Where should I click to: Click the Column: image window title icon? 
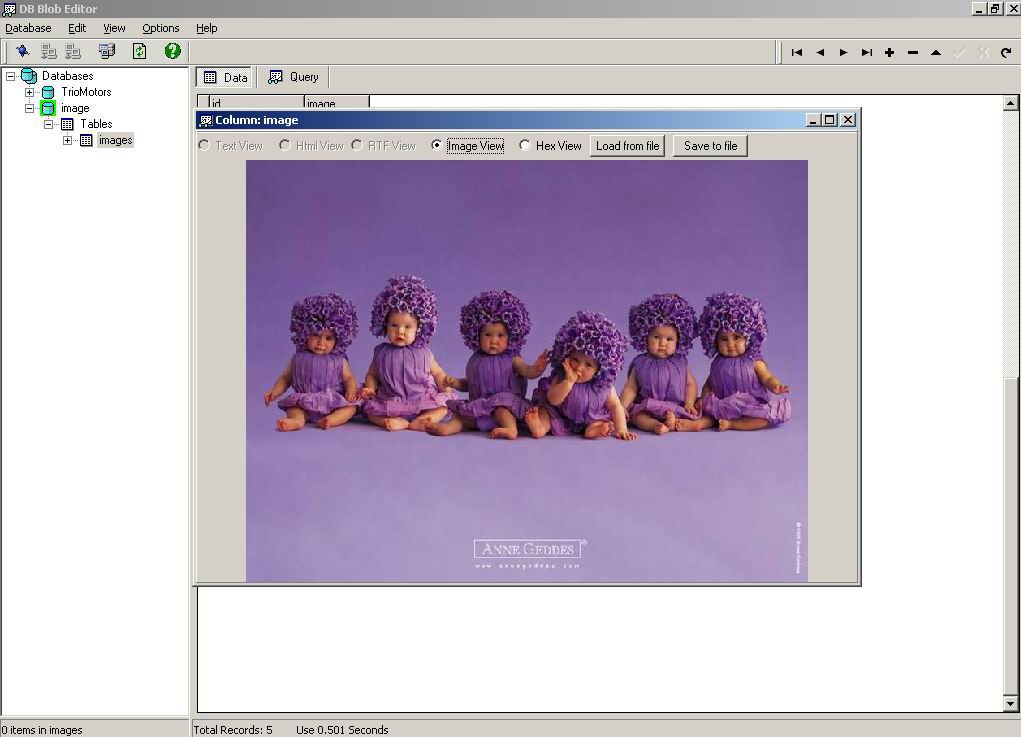[x=206, y=120]
